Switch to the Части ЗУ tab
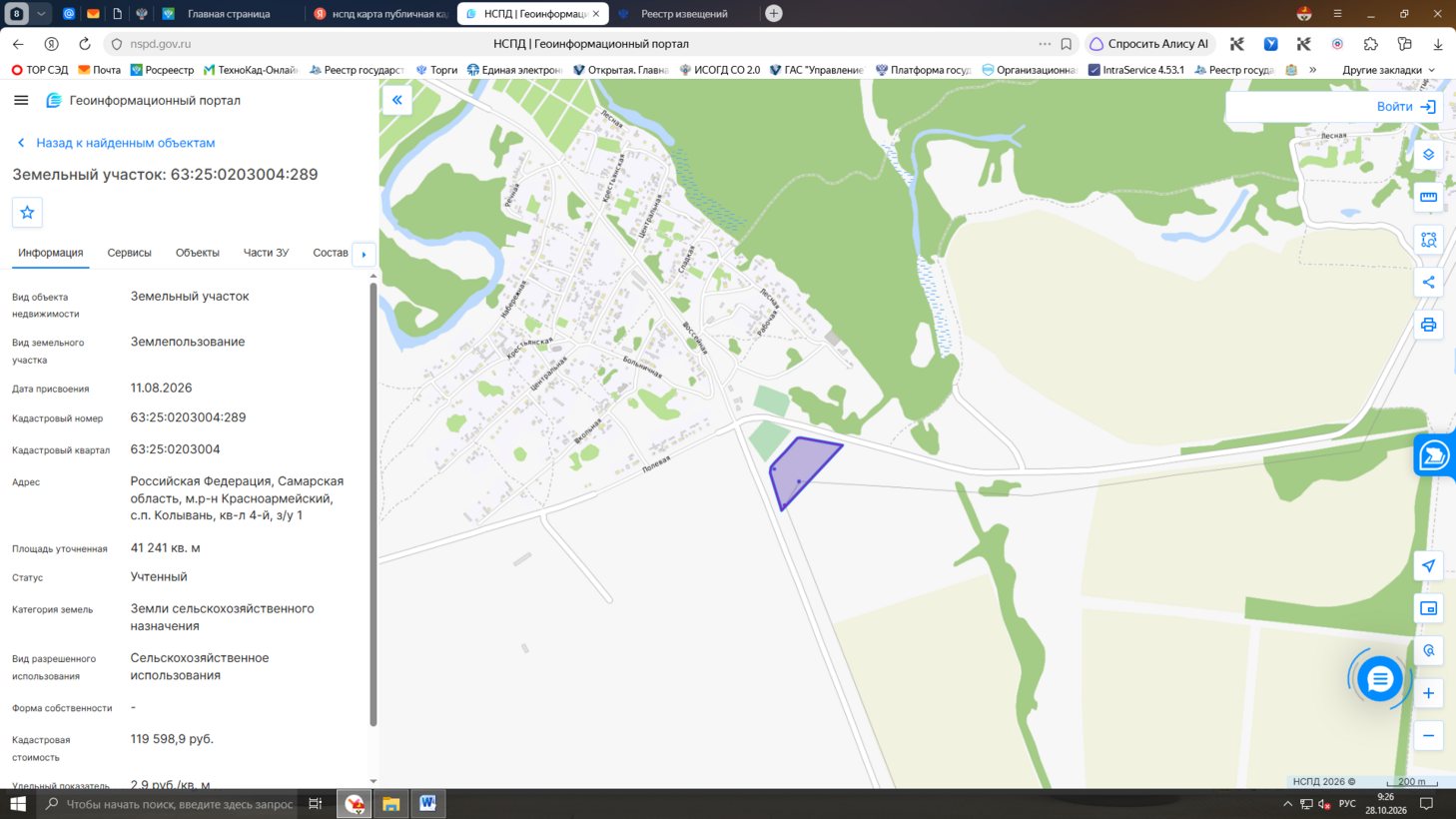Screen dimensions: 1456x819 click(266, 253)
